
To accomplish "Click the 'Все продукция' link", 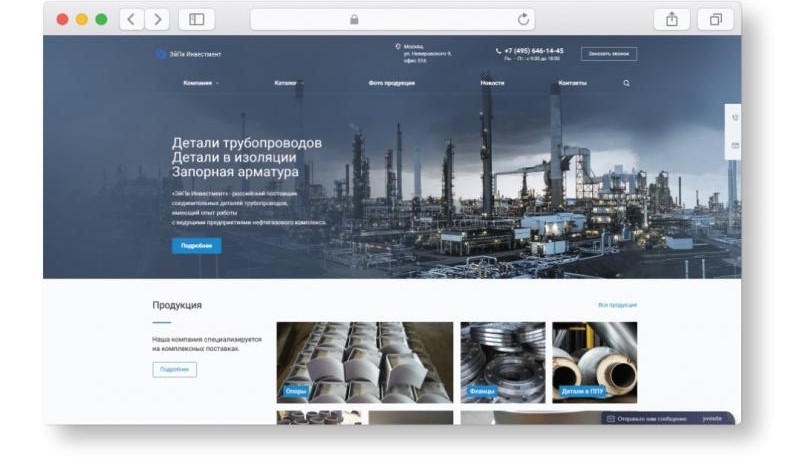I will (617, 305).
